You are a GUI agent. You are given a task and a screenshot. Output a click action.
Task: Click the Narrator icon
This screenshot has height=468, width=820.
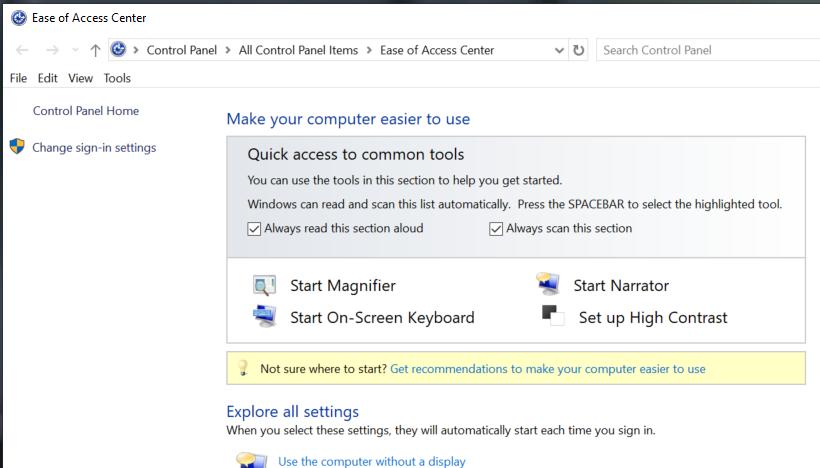point(548,284)
